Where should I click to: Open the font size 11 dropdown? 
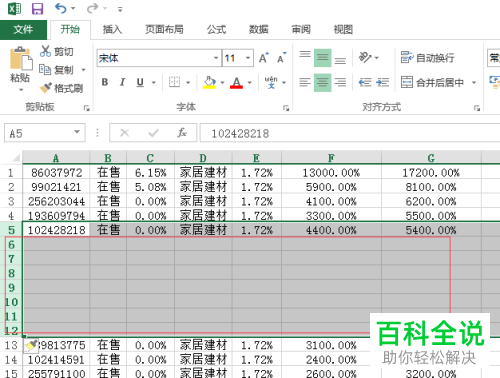coord(248,58)
